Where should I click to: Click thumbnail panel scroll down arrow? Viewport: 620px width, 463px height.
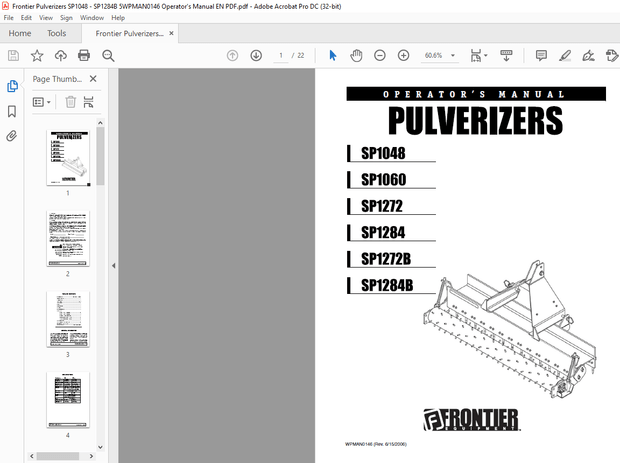(x=100, y=447)
